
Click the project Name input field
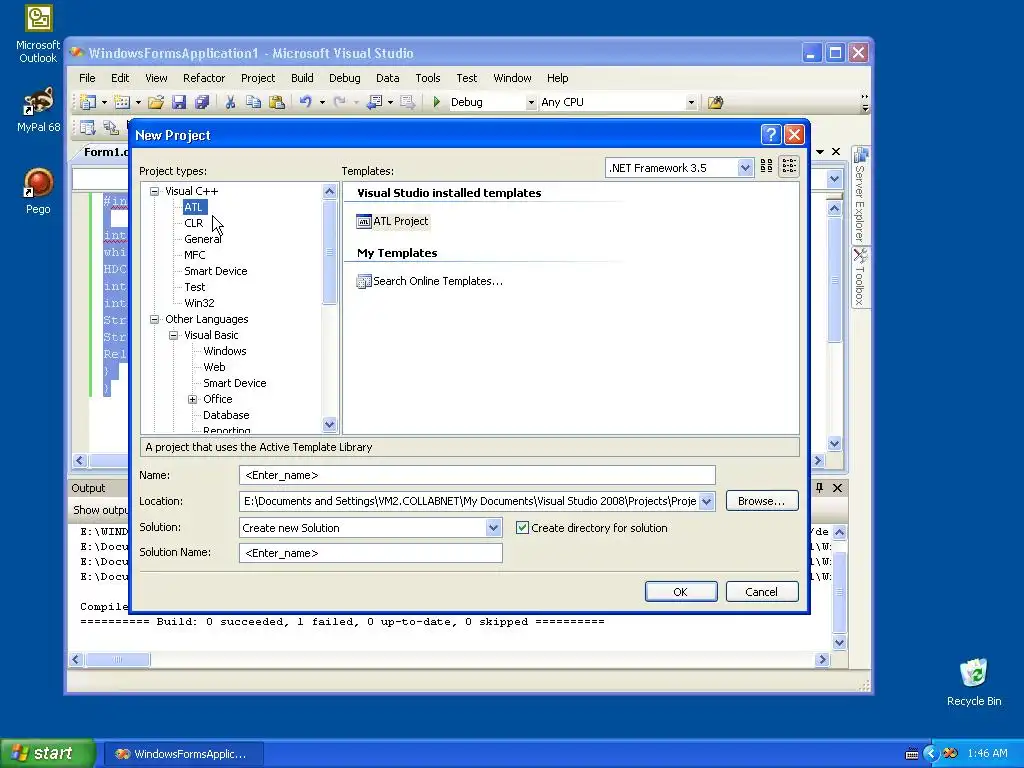click(x=477, y=475)
